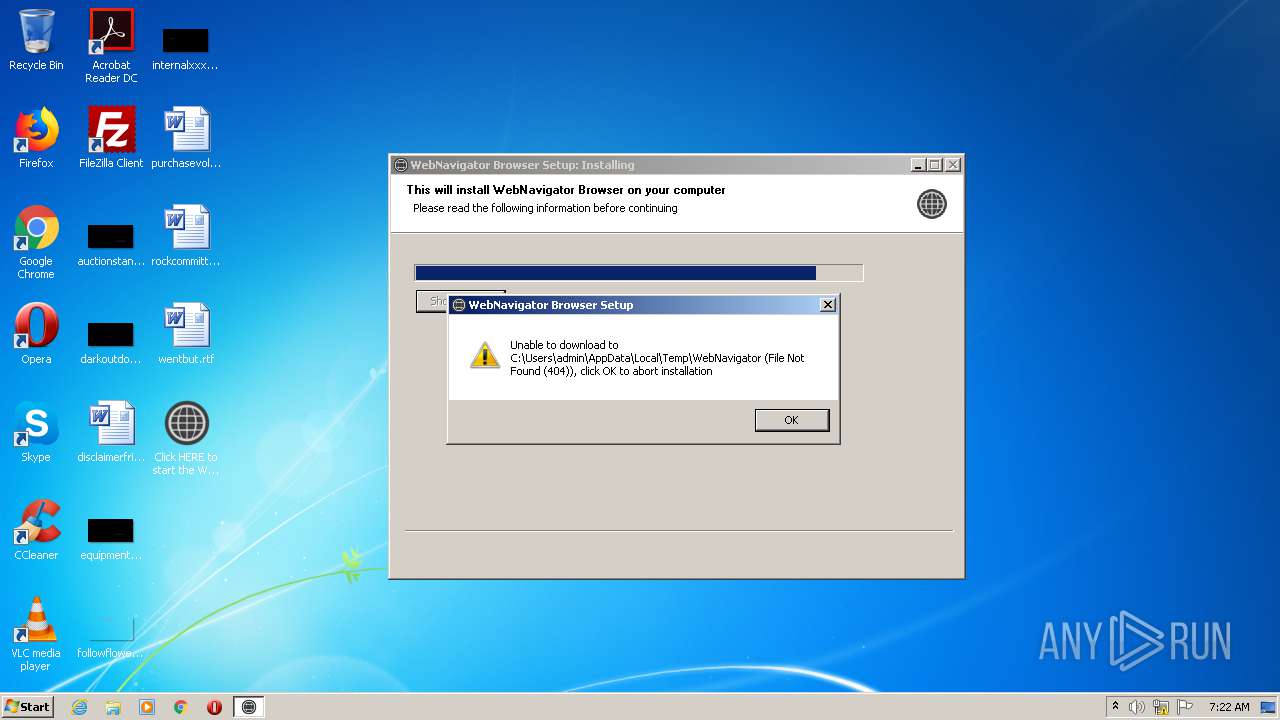Click the globe logo in installer header
The height and width of the screenshot is (720, 1280).
931,204
